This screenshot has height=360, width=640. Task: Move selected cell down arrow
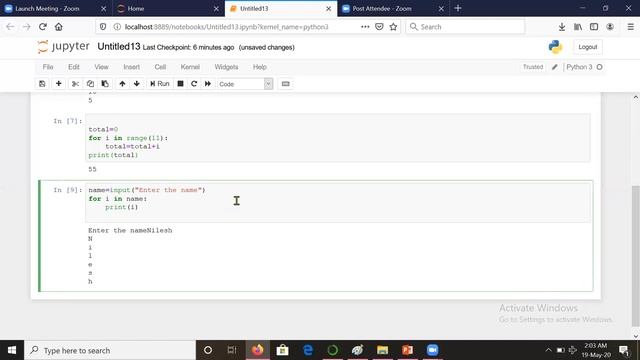click(137, 84)
